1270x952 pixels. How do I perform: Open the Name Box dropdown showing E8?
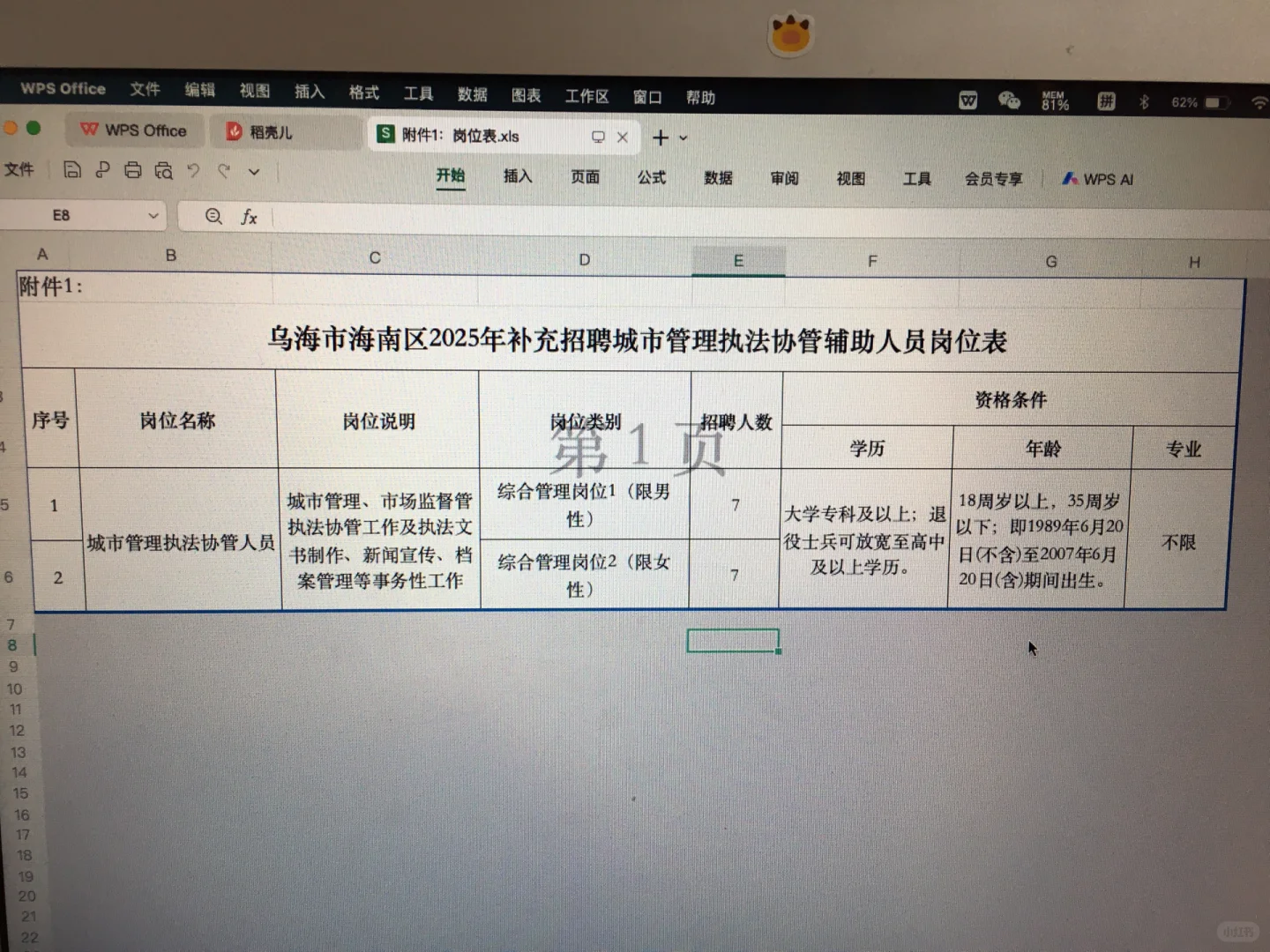click(x=151, y=216)
